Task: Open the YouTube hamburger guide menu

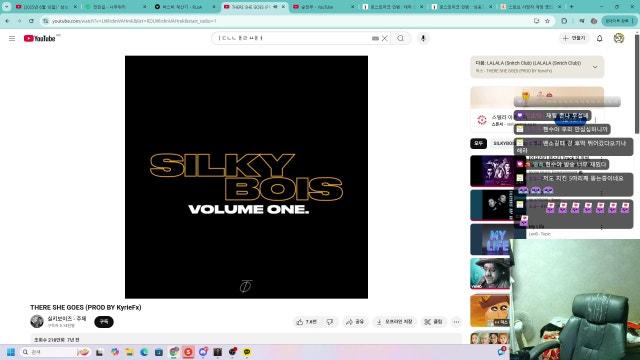Action: pyautogui.click(x=12, y=38)
